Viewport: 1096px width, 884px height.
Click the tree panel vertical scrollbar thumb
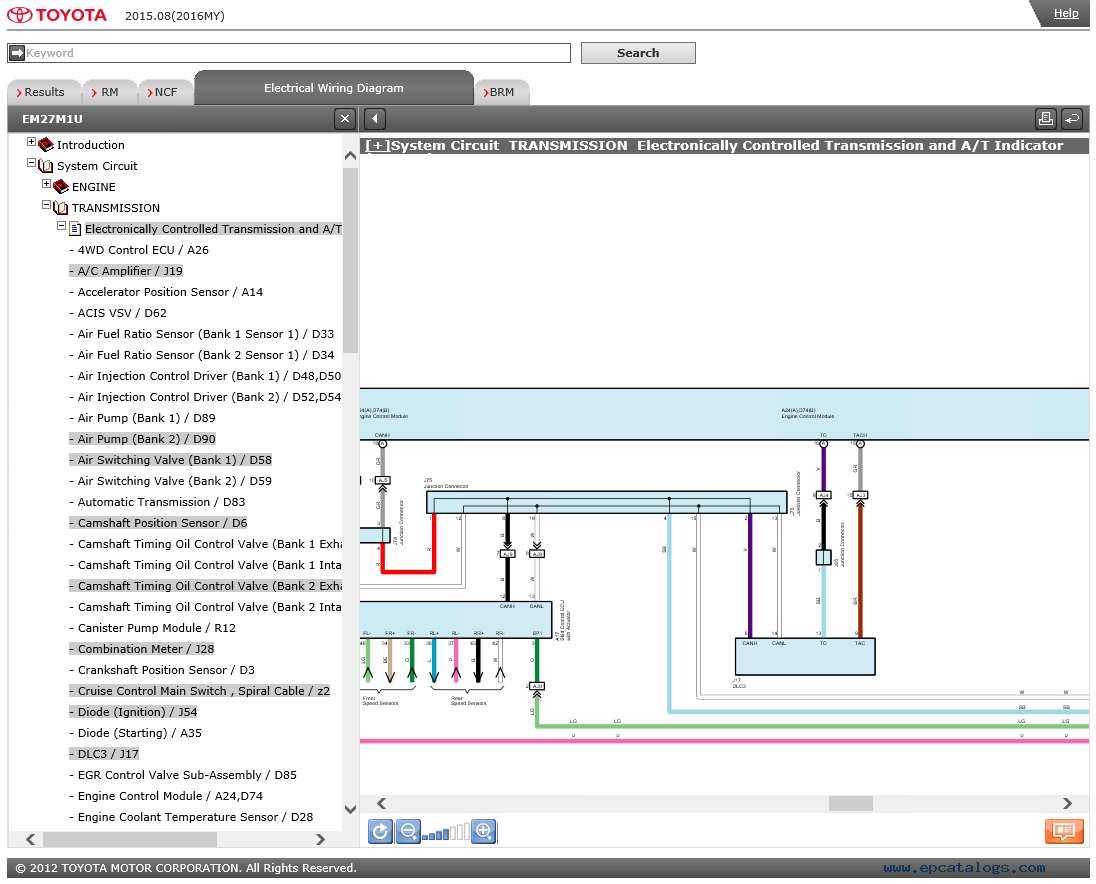click(x=350, y=261)
